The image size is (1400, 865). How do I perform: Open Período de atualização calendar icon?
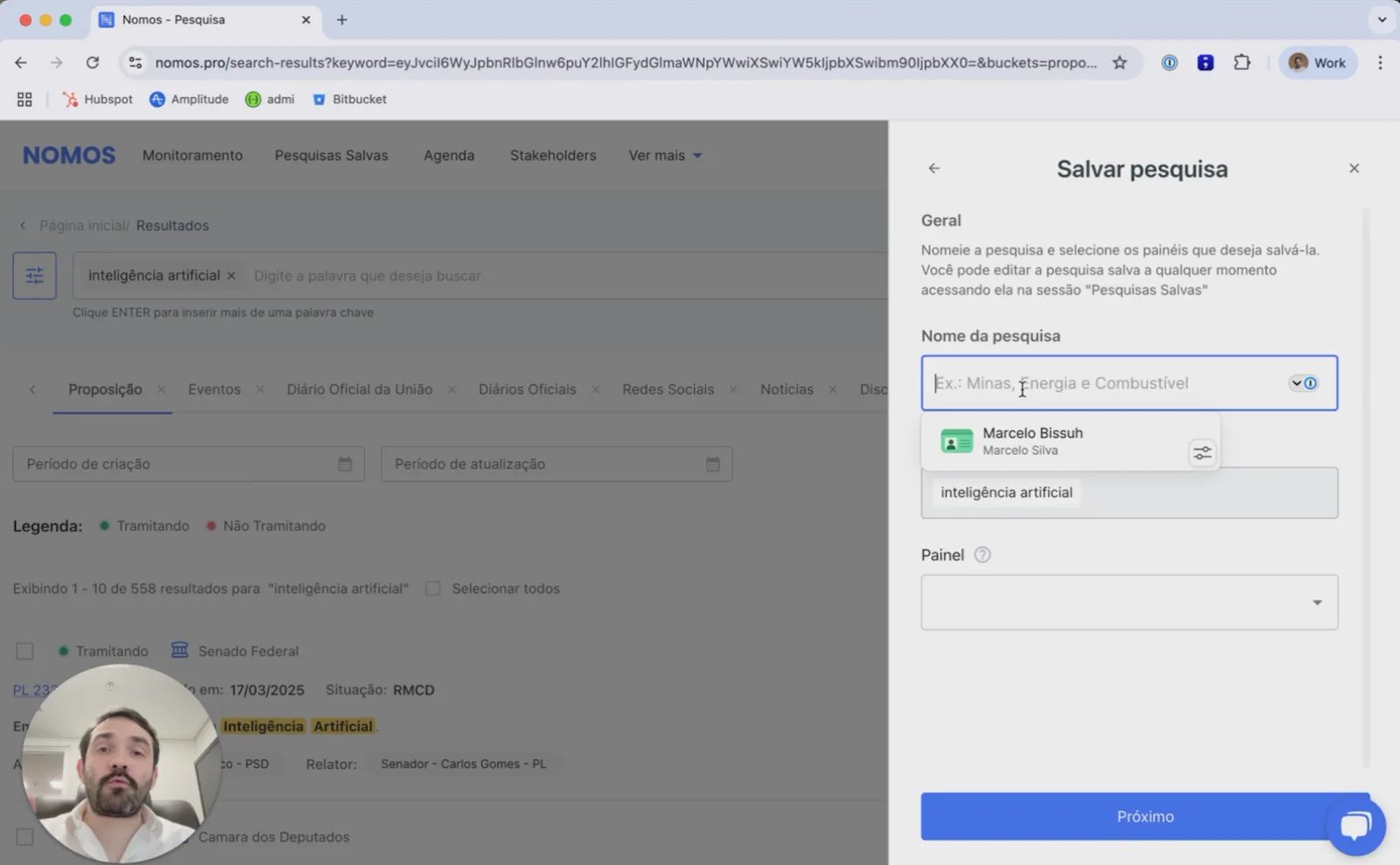click(713, 464)
